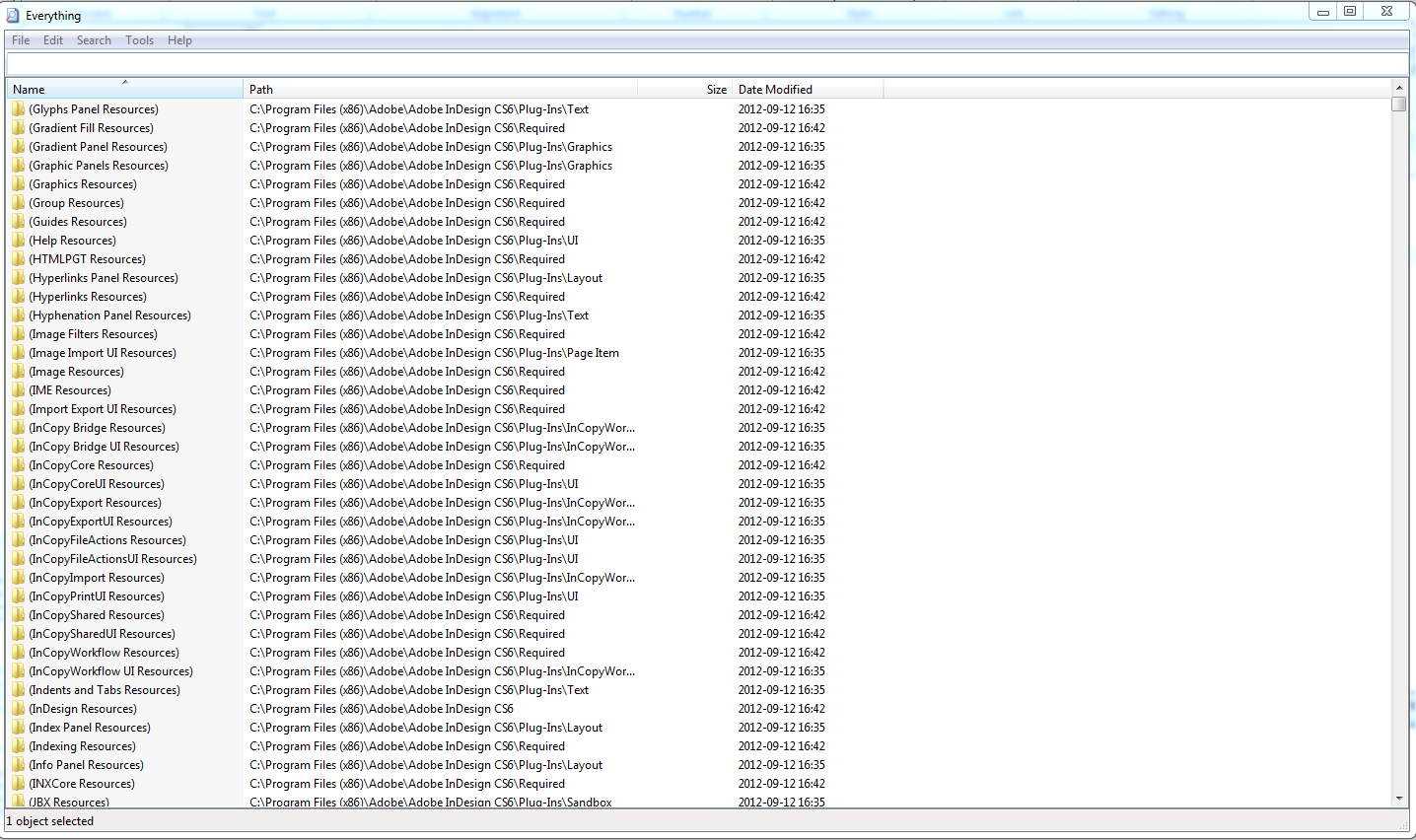Click date cell of (Glyphs Panel Resources) row
The image size is (1416, 840).
click(x=782, y=109)
